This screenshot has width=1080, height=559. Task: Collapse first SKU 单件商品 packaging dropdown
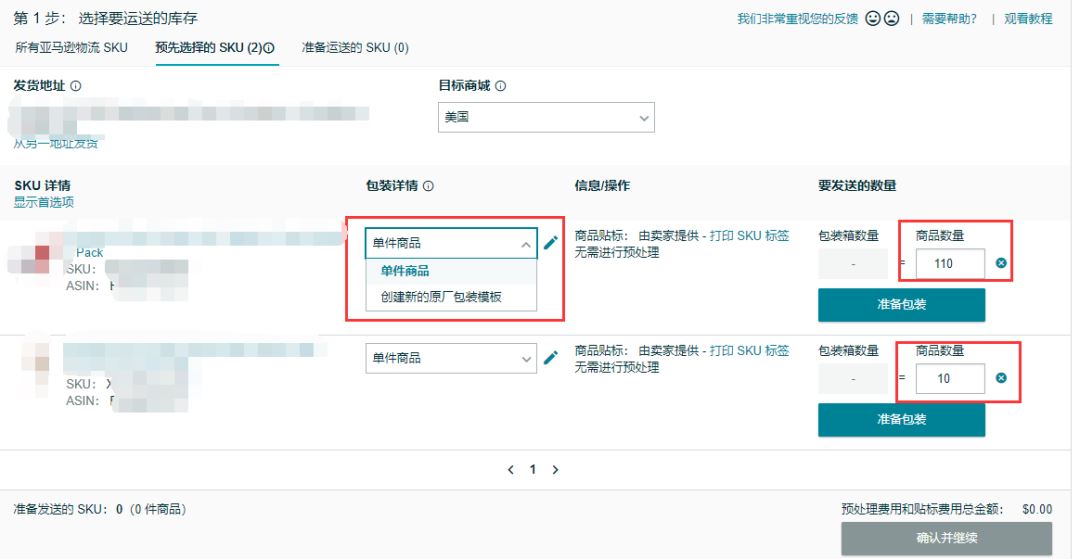tap(451, 243)
